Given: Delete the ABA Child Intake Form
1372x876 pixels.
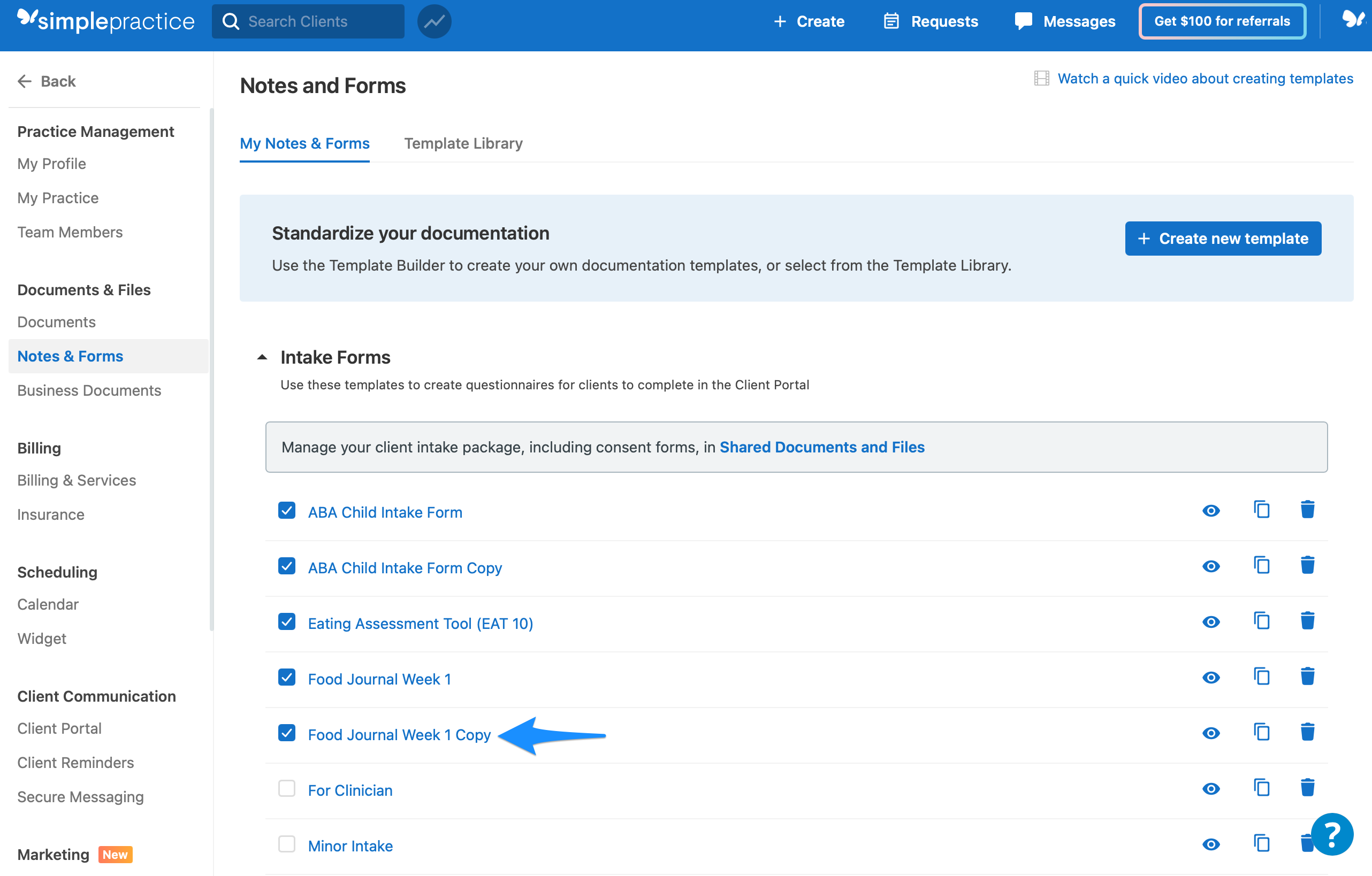Looking at the screenshot, I should coord(1308,509).
